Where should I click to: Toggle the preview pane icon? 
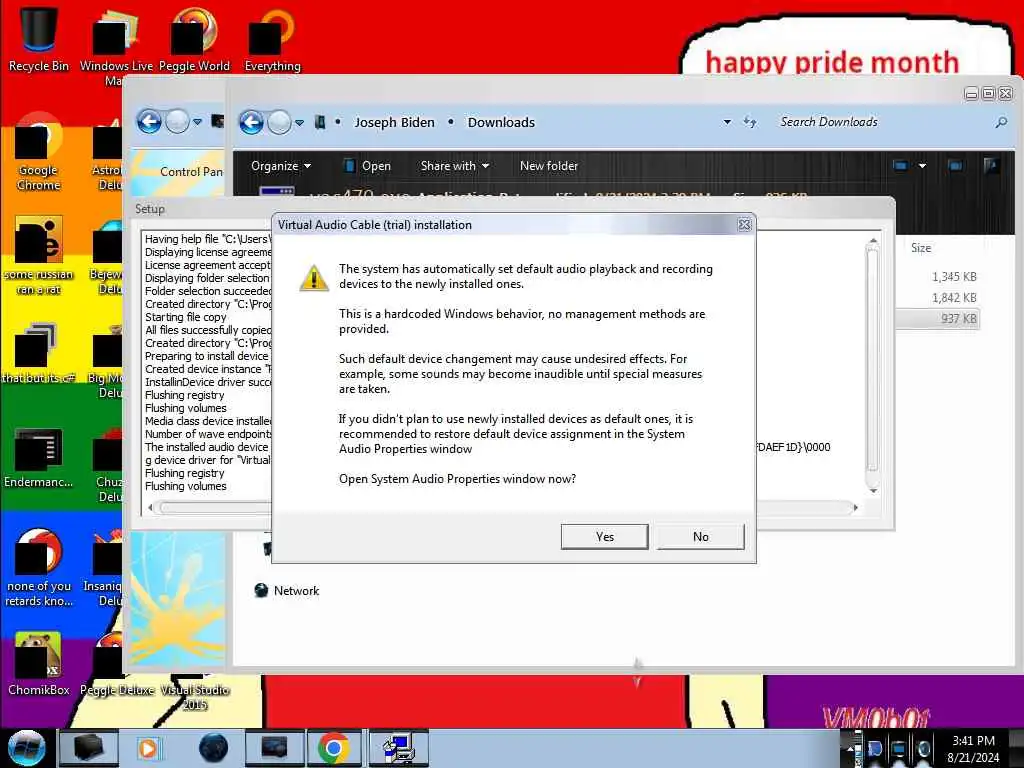(955, 166)
